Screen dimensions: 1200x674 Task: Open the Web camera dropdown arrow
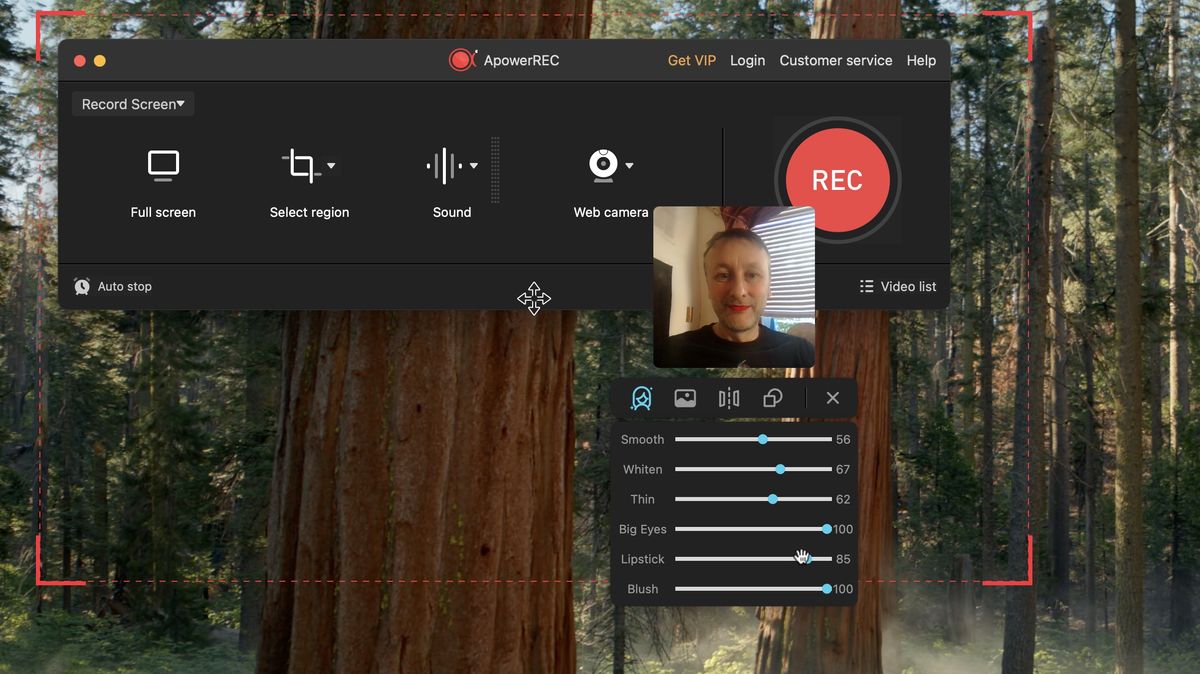[630, 165]
